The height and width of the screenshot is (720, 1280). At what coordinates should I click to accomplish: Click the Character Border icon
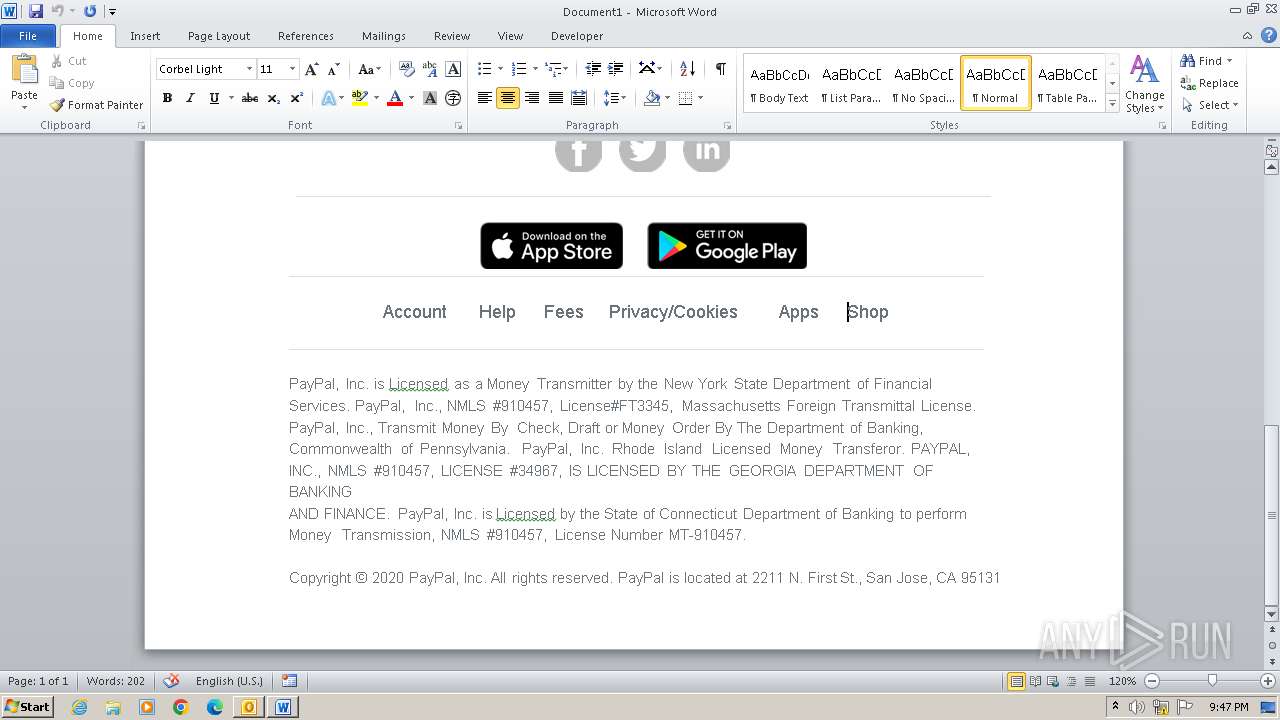pos(453,69)
